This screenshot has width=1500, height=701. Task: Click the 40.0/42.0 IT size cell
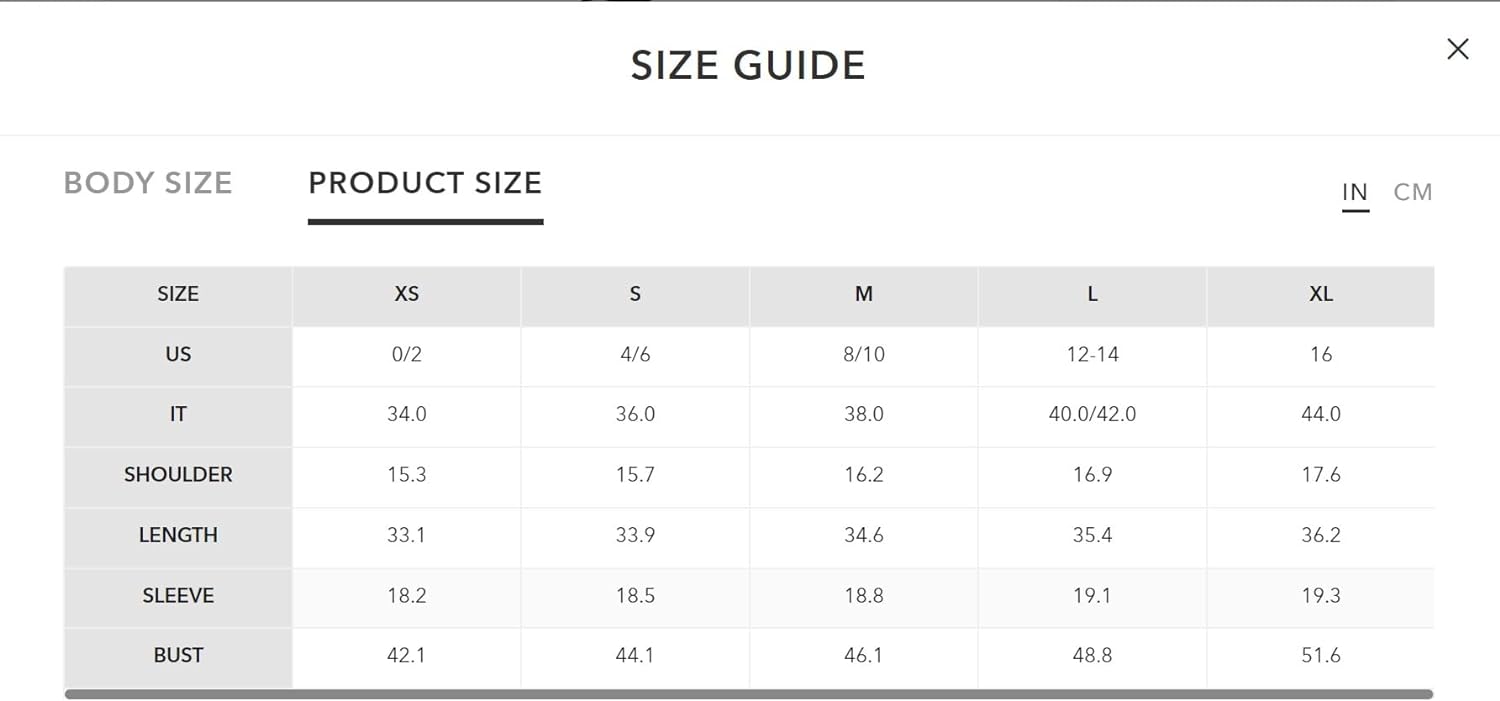click(x=1092, y=415)
